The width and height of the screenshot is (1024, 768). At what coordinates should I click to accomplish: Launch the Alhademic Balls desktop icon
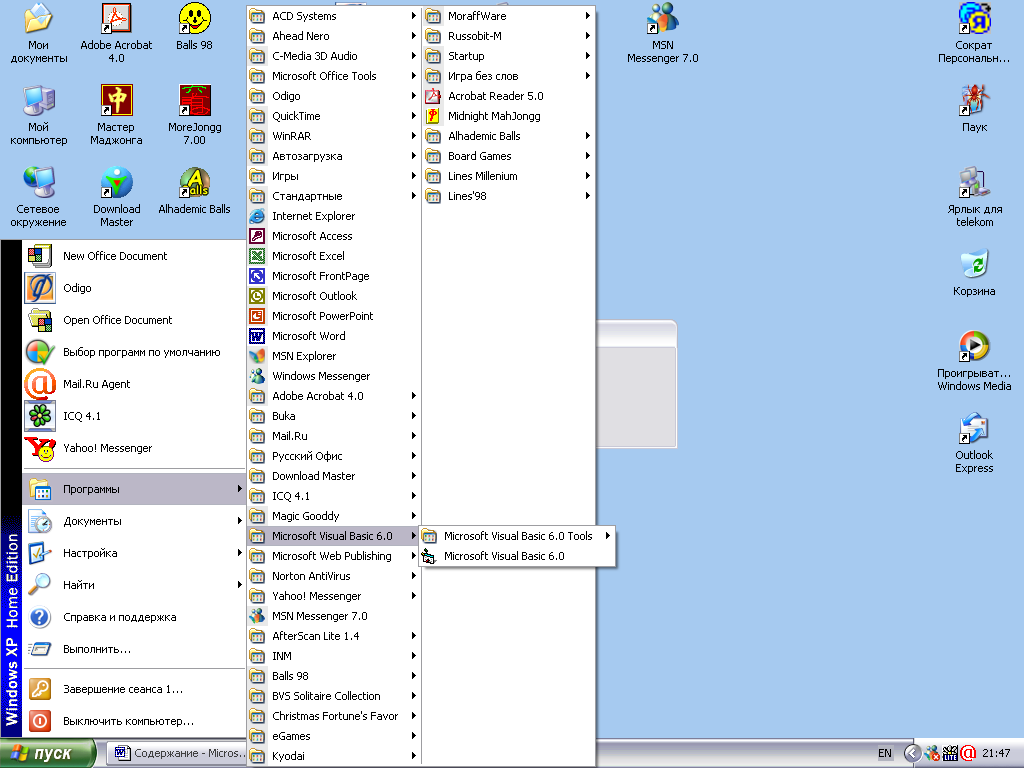click(195, 183)
